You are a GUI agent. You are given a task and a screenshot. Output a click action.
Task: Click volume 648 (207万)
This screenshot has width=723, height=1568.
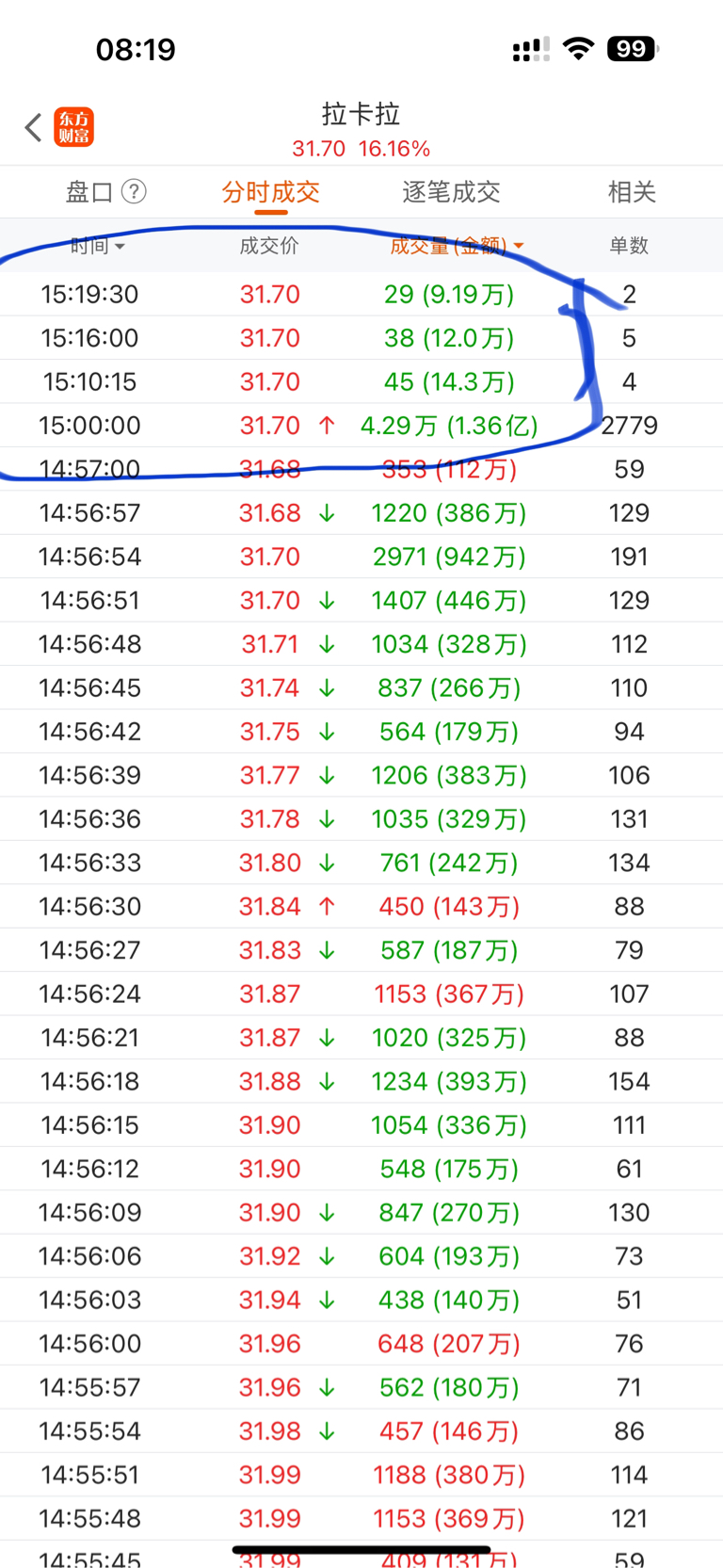pos(449,1344)
